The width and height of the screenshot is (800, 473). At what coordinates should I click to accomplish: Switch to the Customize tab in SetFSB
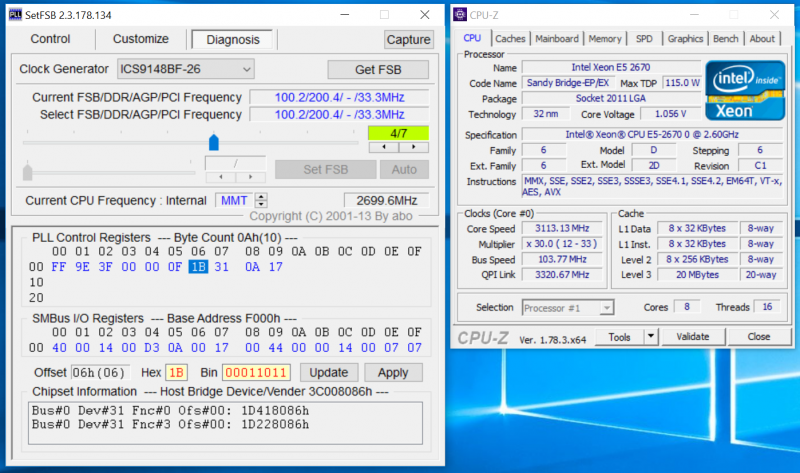pos(140,39)
